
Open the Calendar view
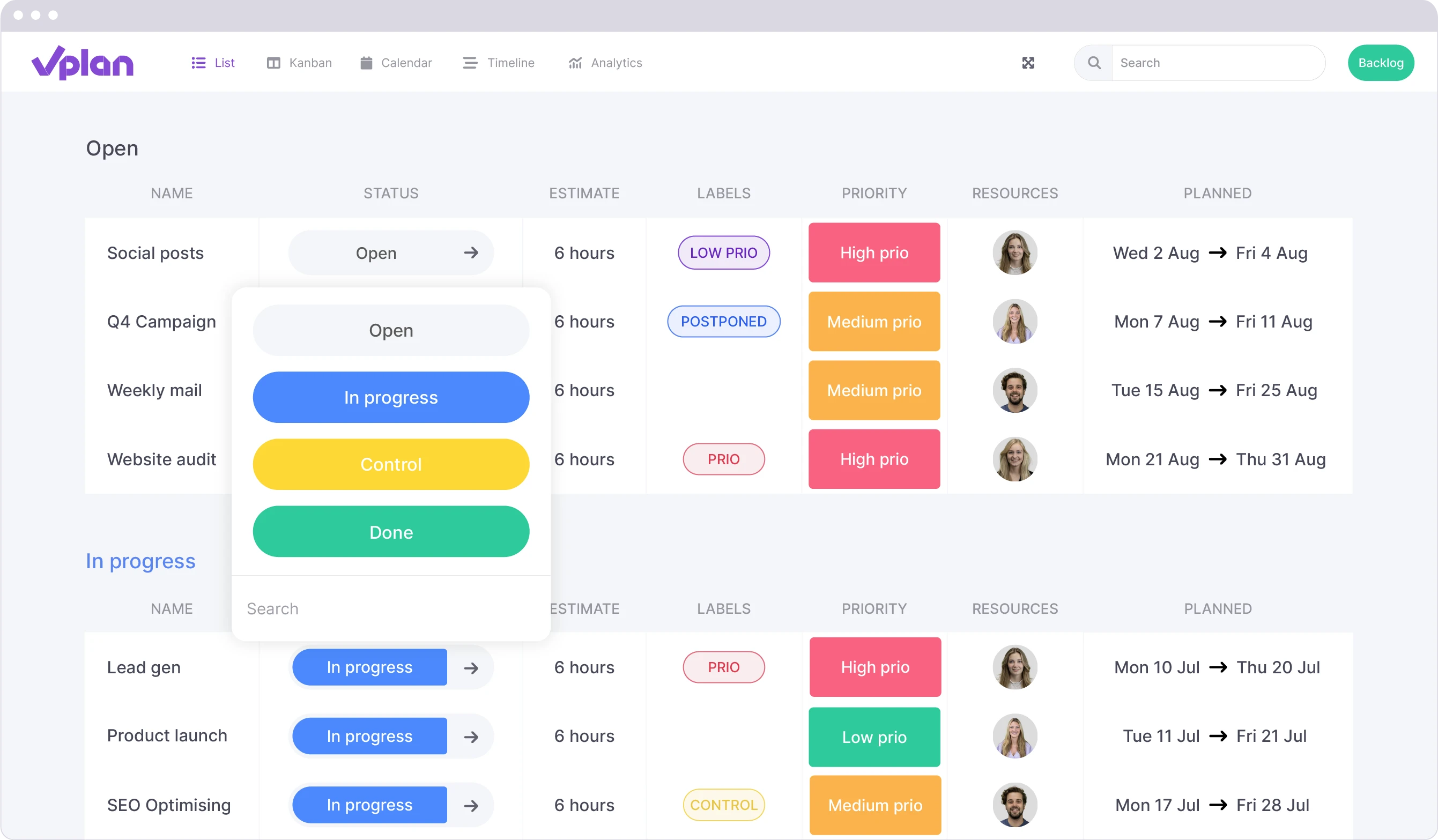click(x=406, y=62)
